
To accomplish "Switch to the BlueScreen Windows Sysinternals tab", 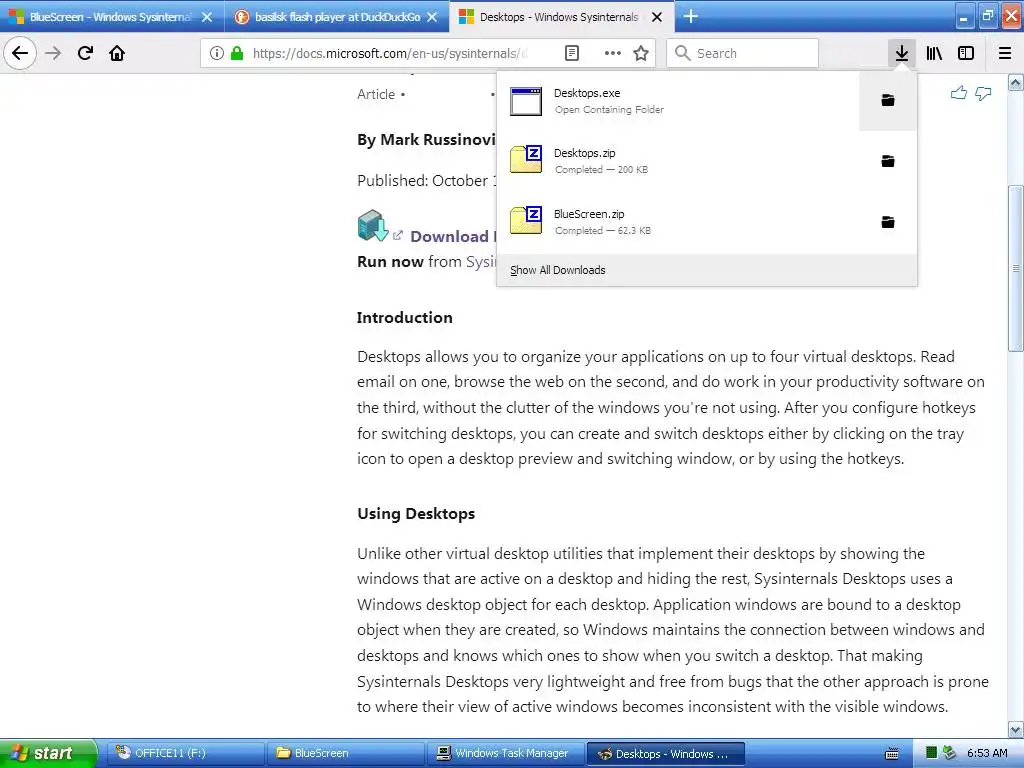I will (112, 16).
